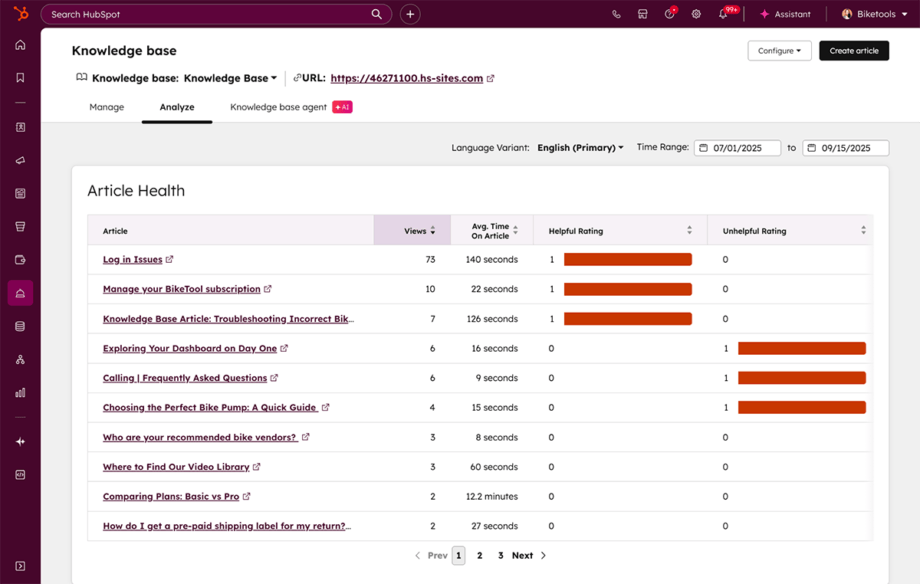Open the Log in Issues article link

(132, 258)
